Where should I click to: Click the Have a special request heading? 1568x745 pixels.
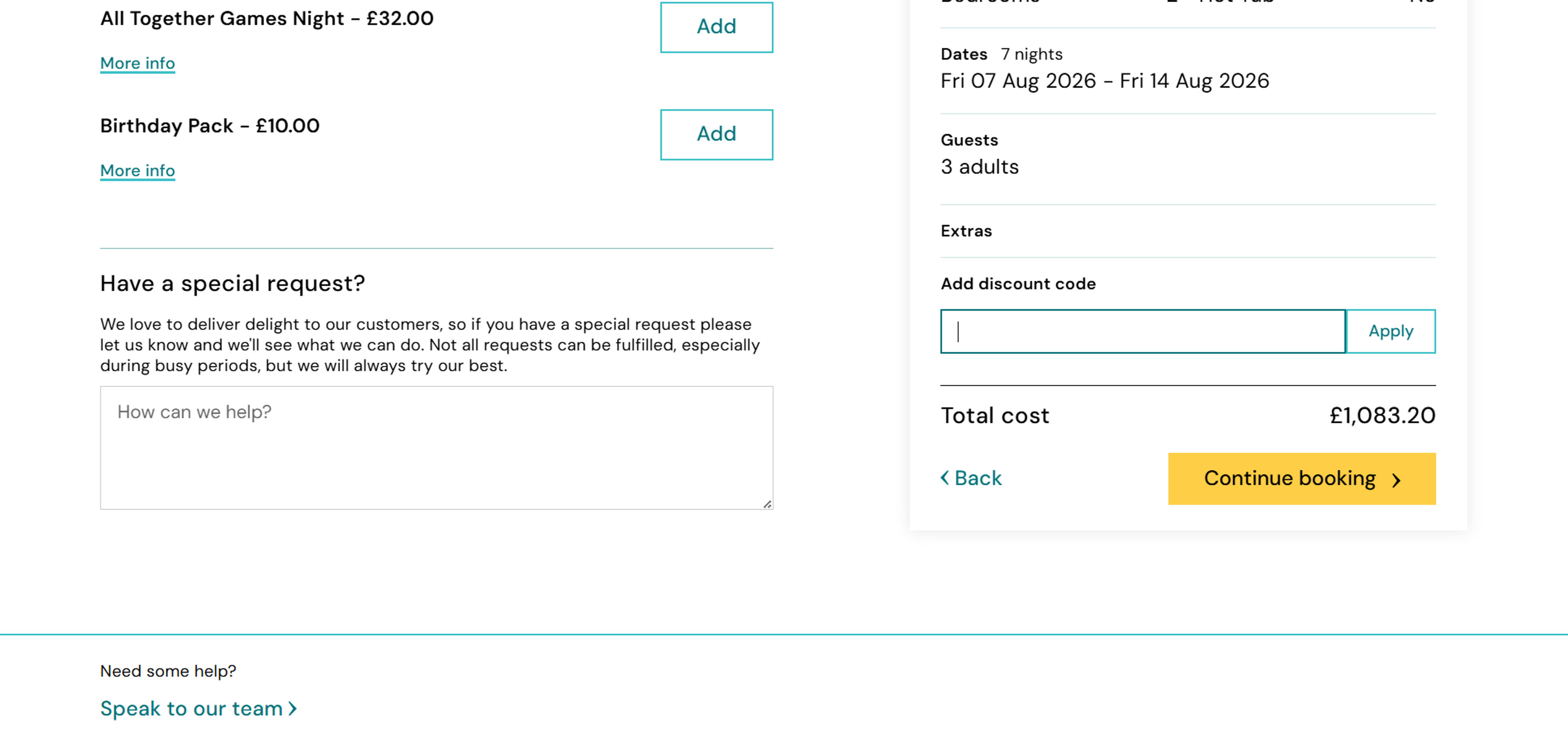[x=232, y=283]
